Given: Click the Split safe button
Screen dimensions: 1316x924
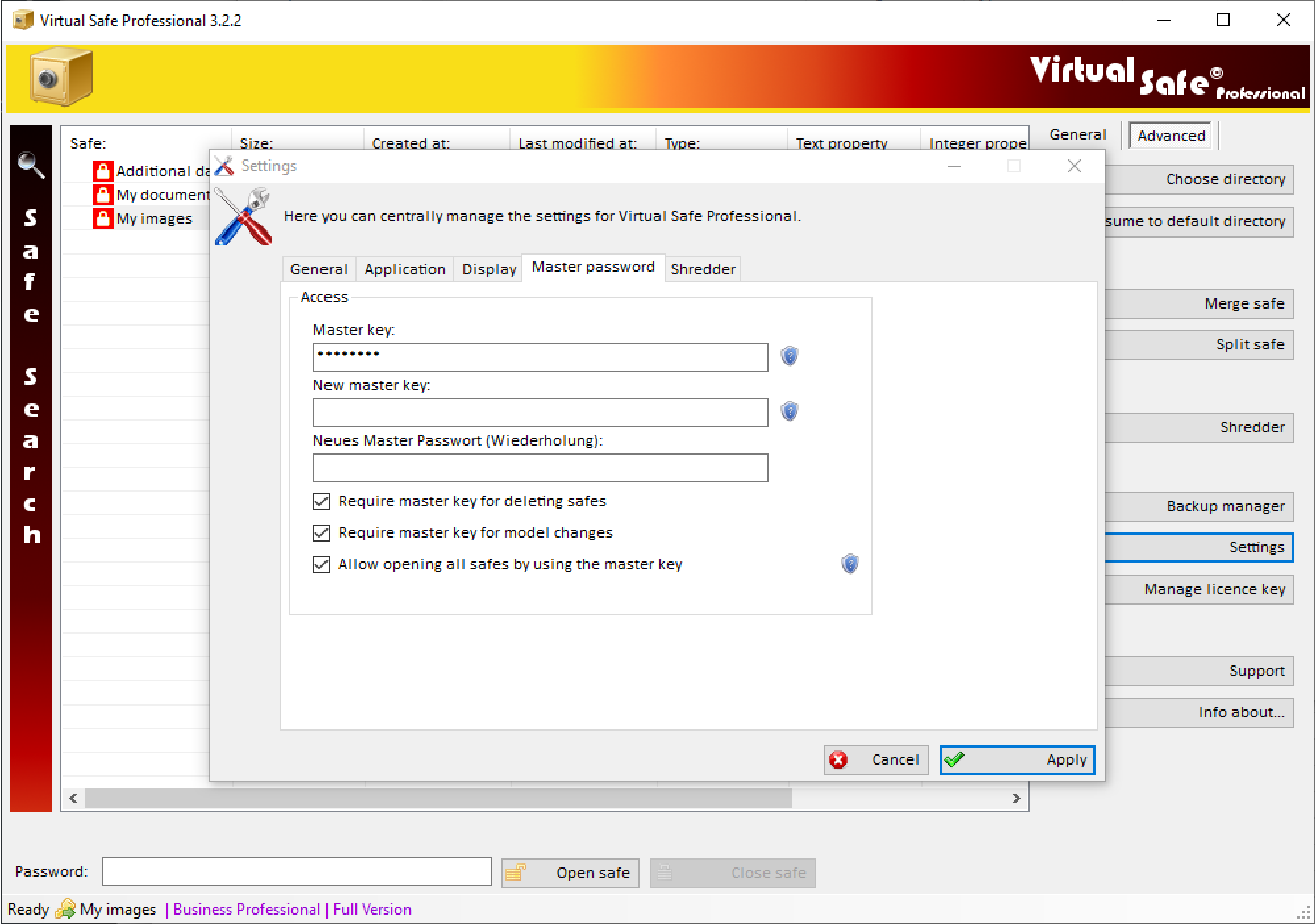Looking at the screenshot, I should [x=1200, y=344].
